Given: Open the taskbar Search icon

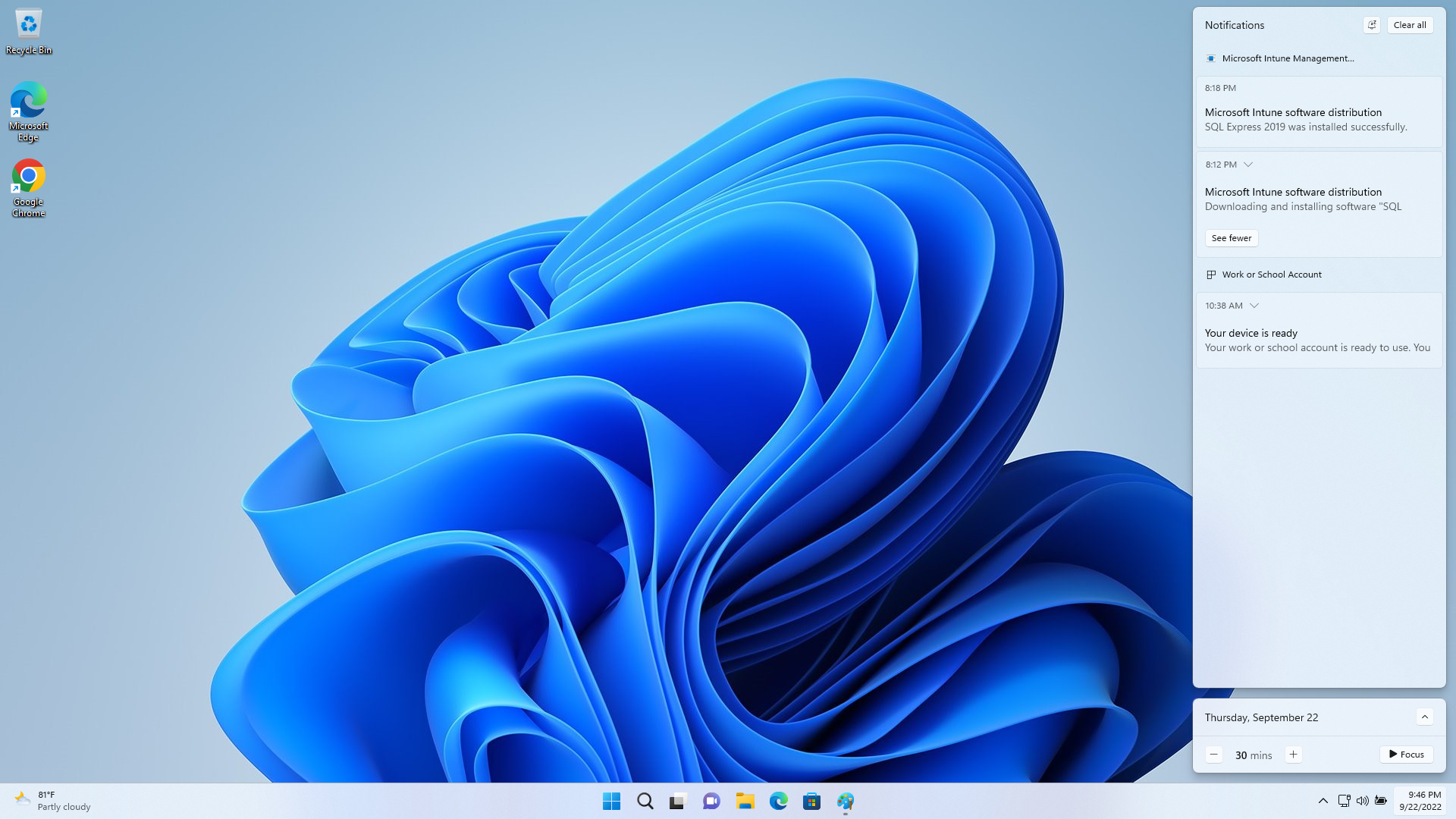Looking at the screenshot, I should coord(645,801).
